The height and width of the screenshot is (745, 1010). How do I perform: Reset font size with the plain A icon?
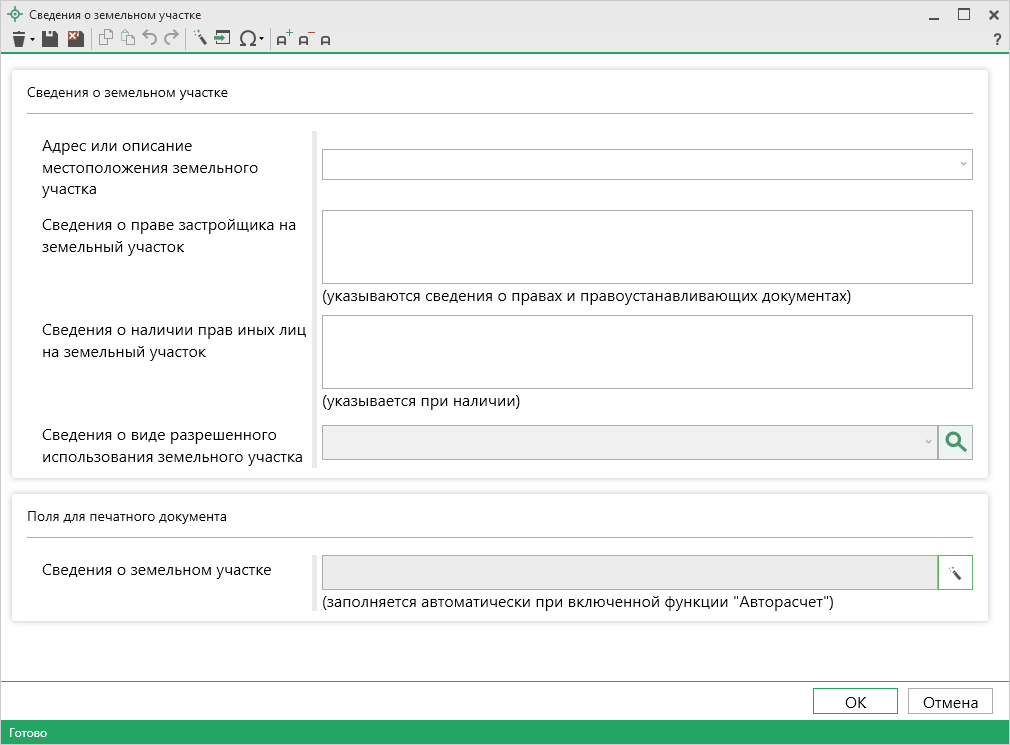[326, 40]
